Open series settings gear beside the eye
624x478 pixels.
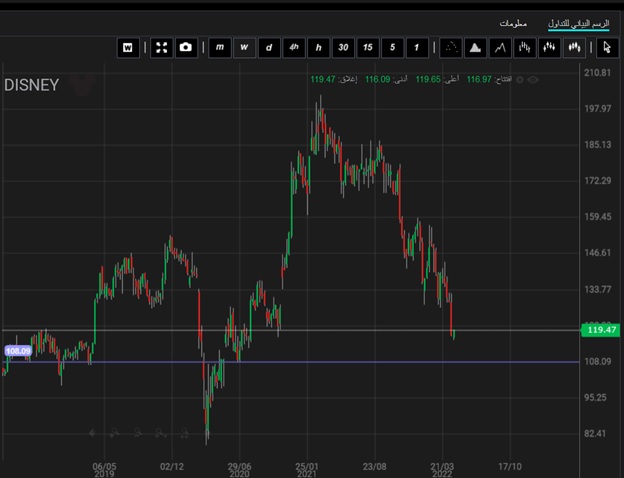click(x=520, y=80)
